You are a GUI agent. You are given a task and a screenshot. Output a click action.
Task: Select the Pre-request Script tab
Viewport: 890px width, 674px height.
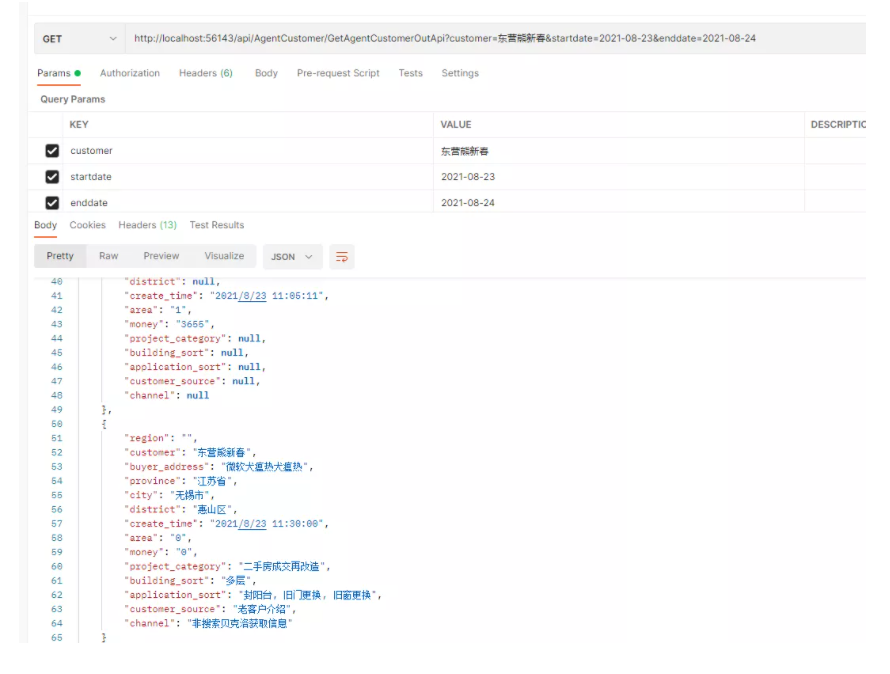pos(338,73)
